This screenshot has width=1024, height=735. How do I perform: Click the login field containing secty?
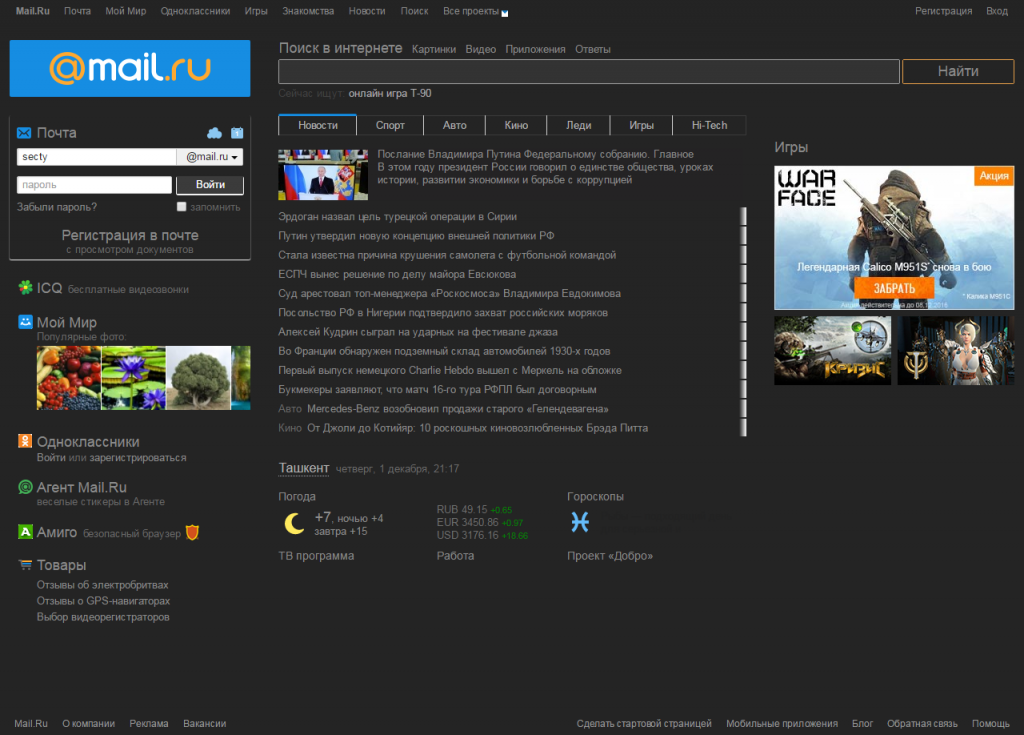tap(97, 157)
